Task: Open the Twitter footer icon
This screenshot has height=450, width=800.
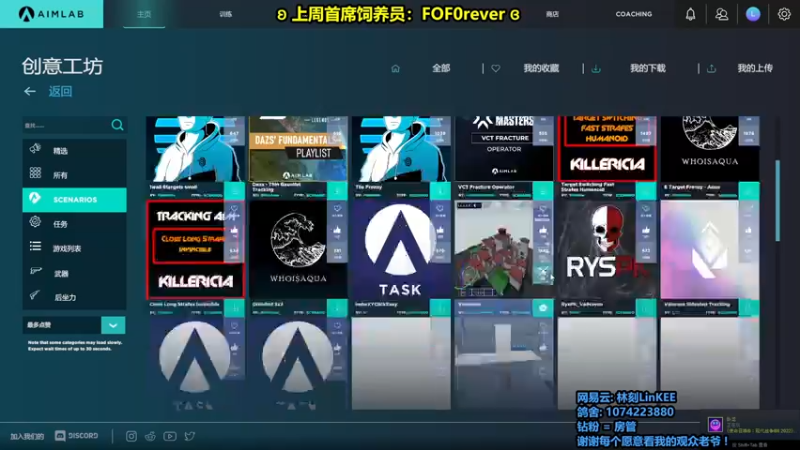Action: (190, 436)
